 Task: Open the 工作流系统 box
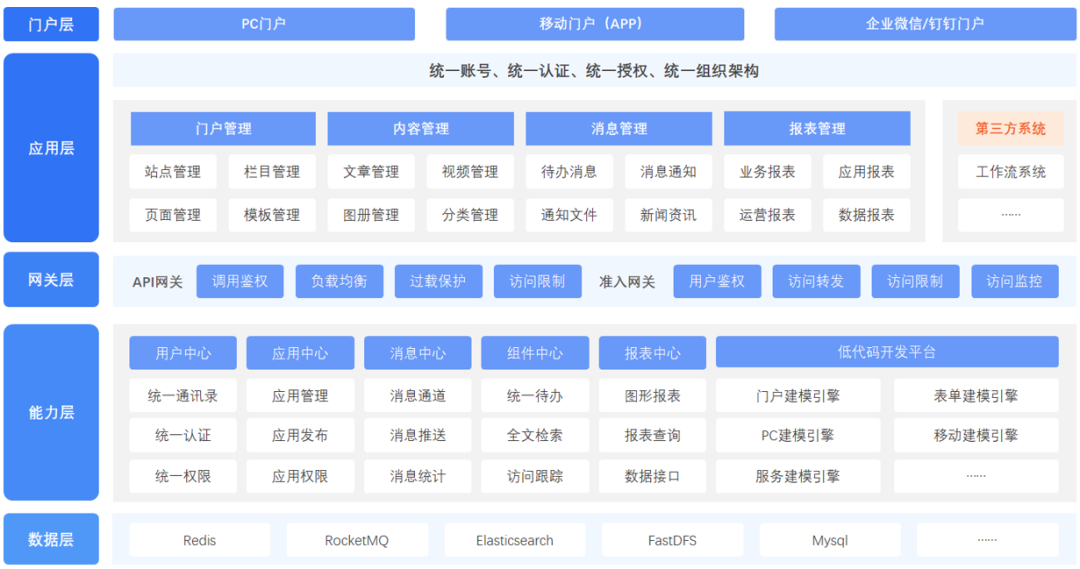click(x=1010, y=172)
